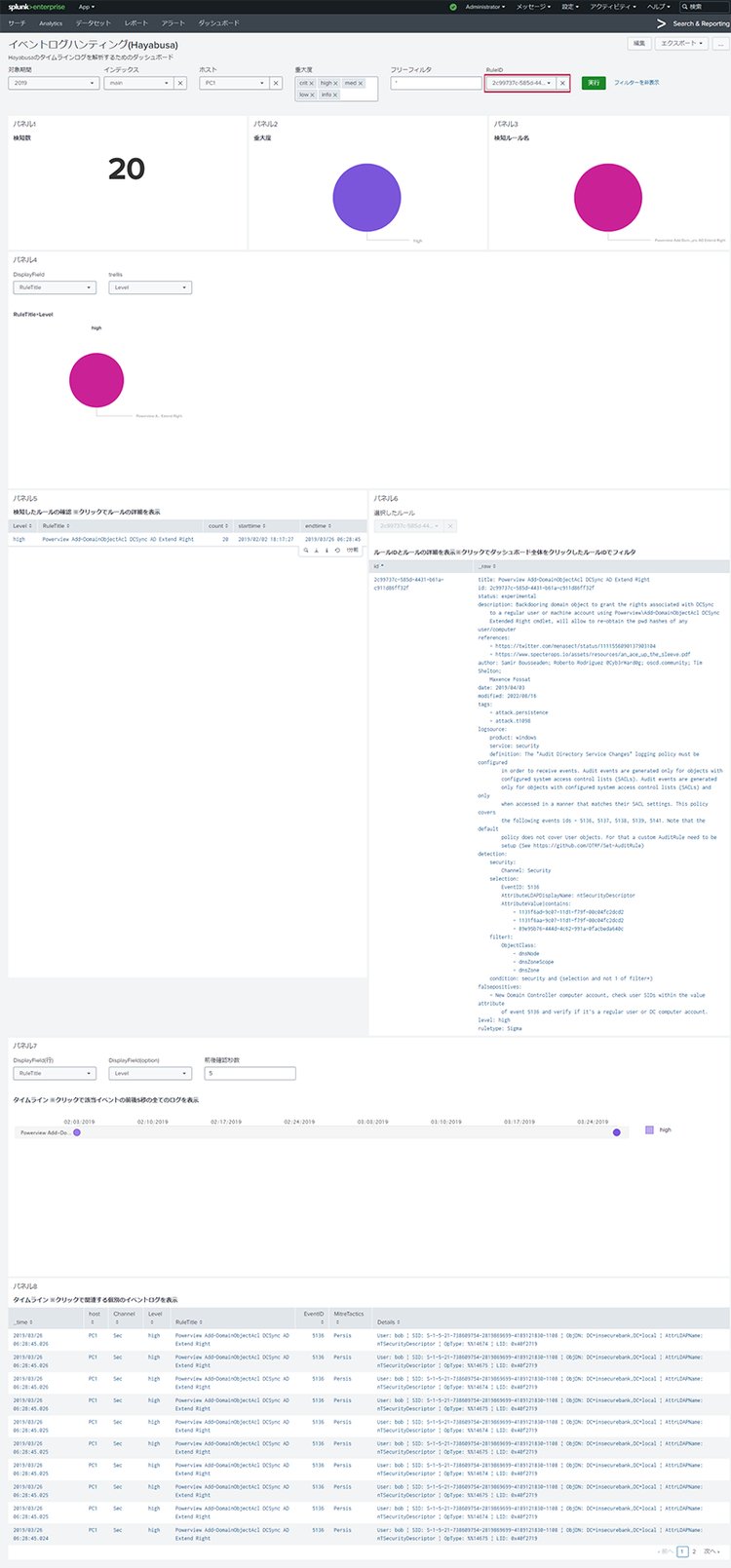This screenshot has height=1568, width=731.
Task: Go to the ダッシュボード tab
Action: [x=218, y=22]
